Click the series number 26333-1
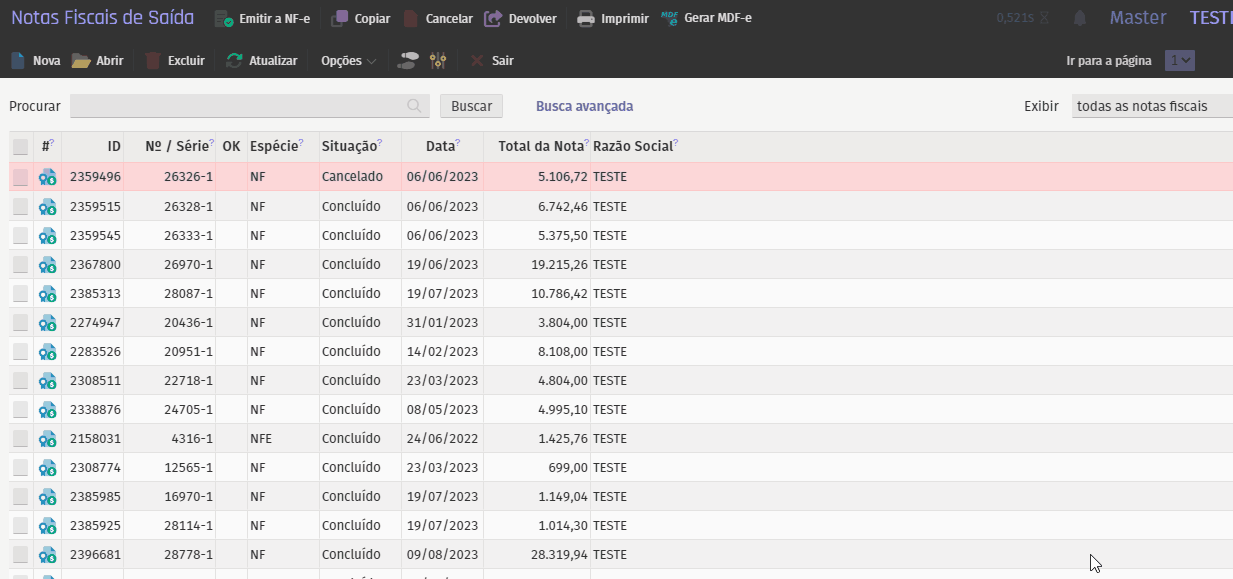The image size is (1233, 579). coord(189,235)
